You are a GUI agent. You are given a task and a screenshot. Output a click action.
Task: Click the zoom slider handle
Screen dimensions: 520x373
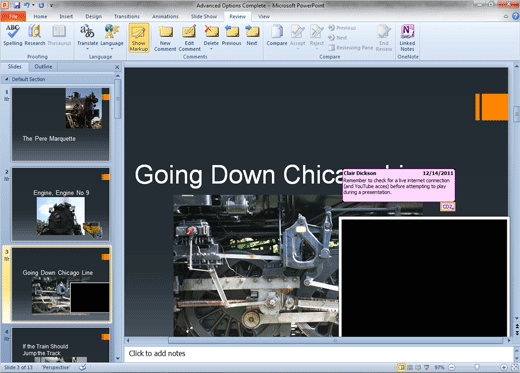(477, 367)
